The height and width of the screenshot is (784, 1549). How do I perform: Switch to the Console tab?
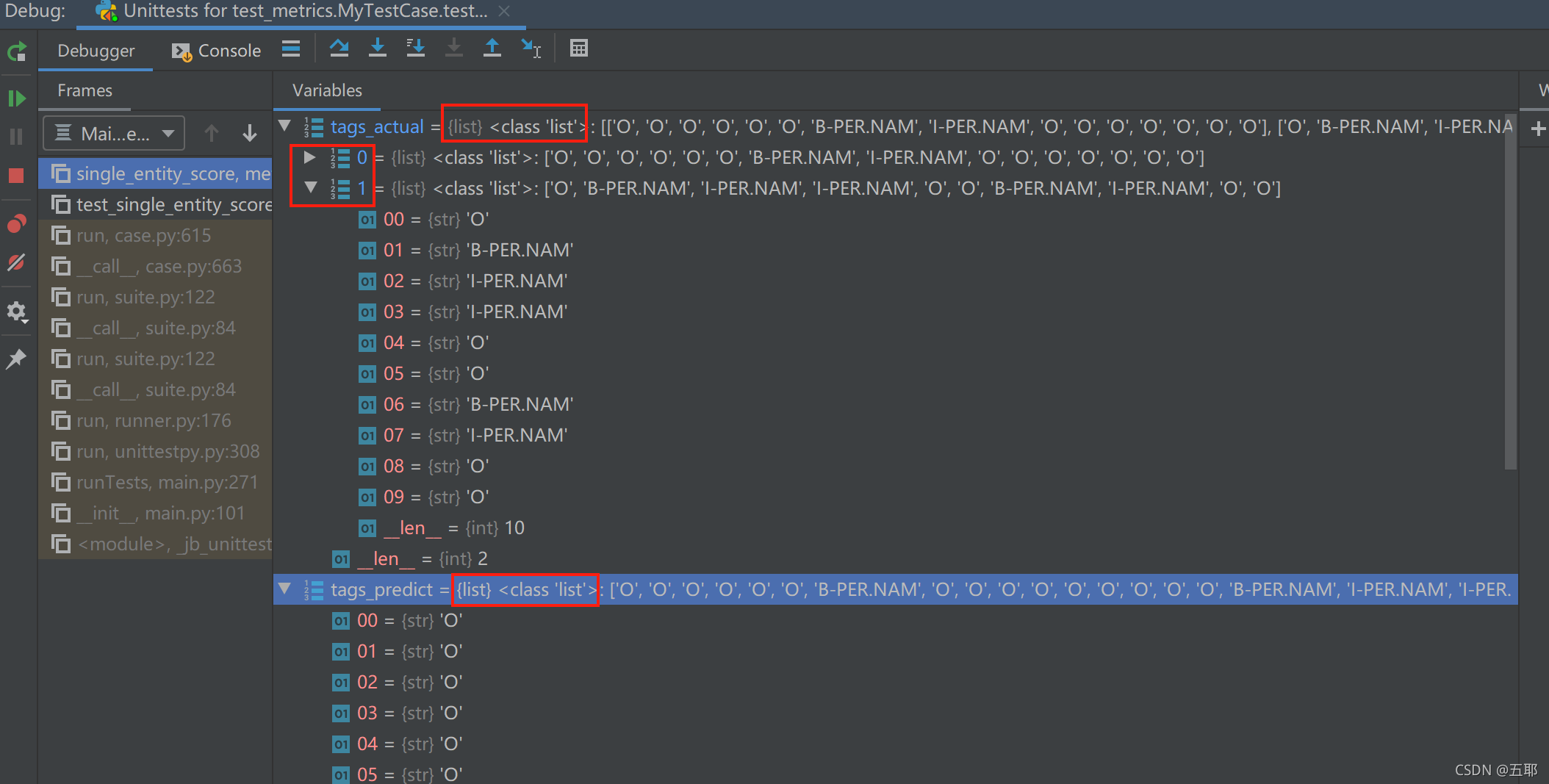pyautogui.click(x=216, y=51)
